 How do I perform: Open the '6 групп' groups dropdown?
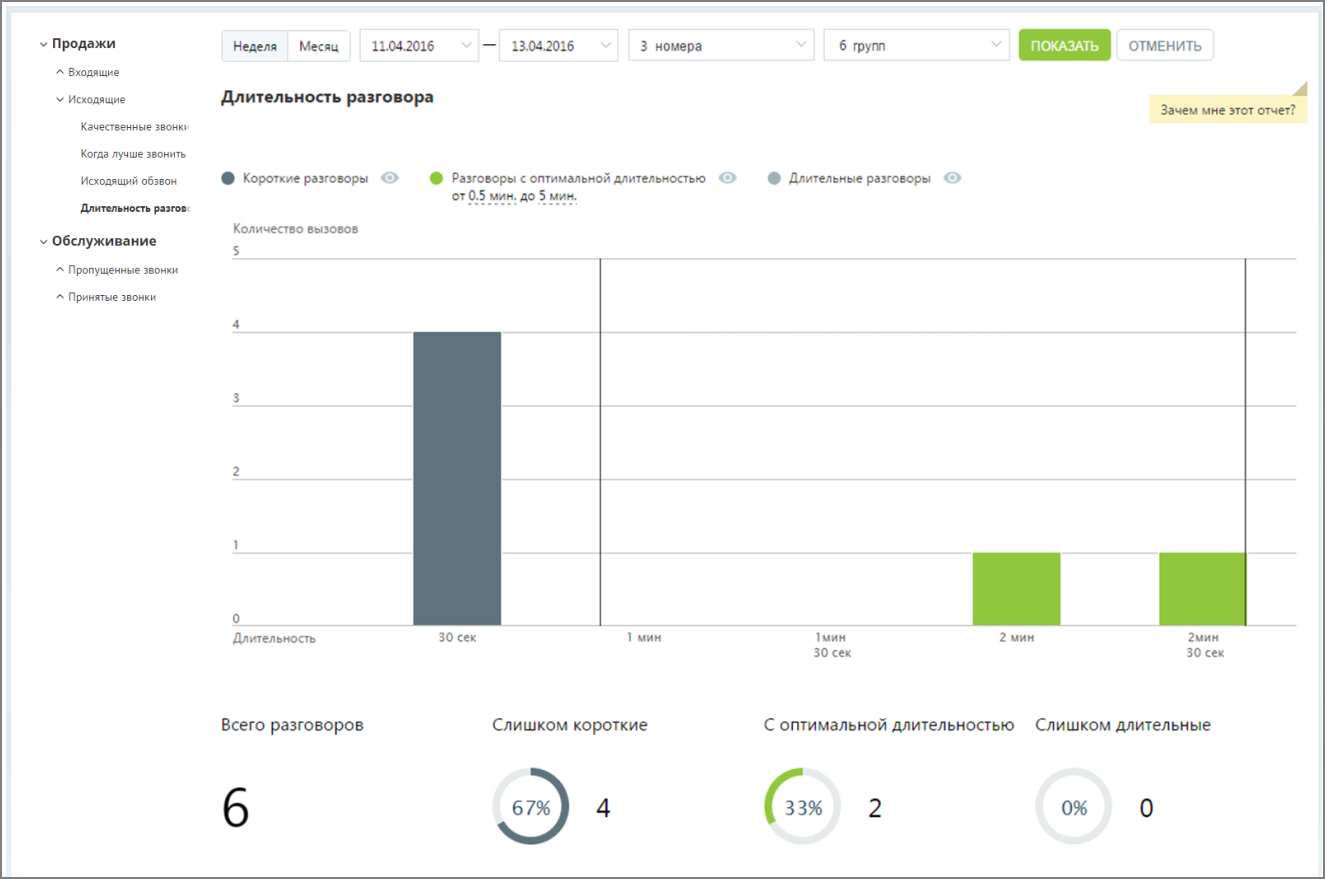coord(916,46)
